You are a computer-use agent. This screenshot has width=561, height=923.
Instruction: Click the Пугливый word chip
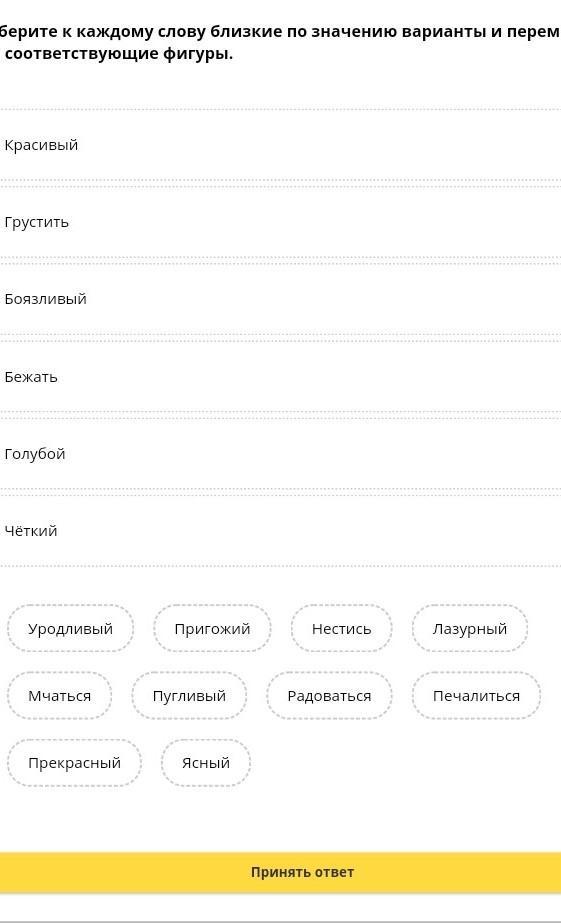pos(189,696)
